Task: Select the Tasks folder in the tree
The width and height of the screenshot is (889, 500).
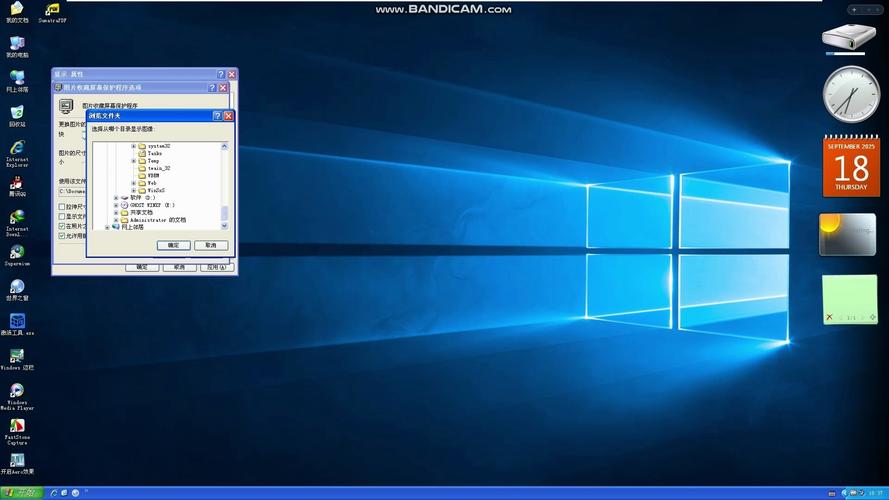Action: pos(155,154)
